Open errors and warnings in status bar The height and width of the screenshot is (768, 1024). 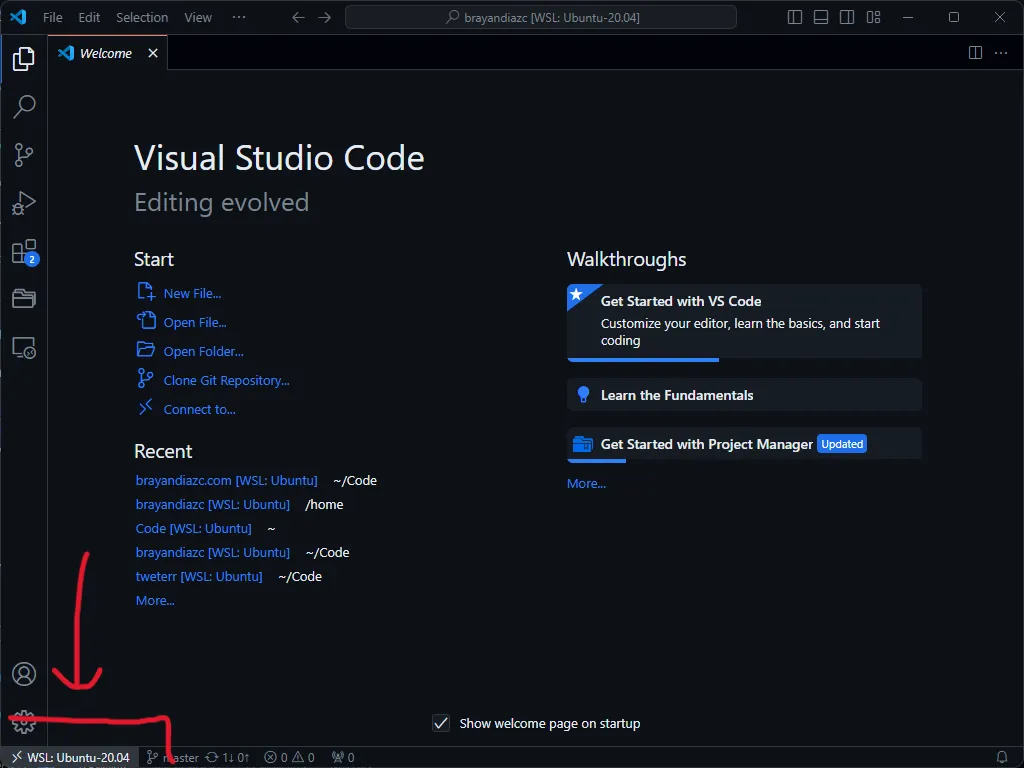[289, 758]
